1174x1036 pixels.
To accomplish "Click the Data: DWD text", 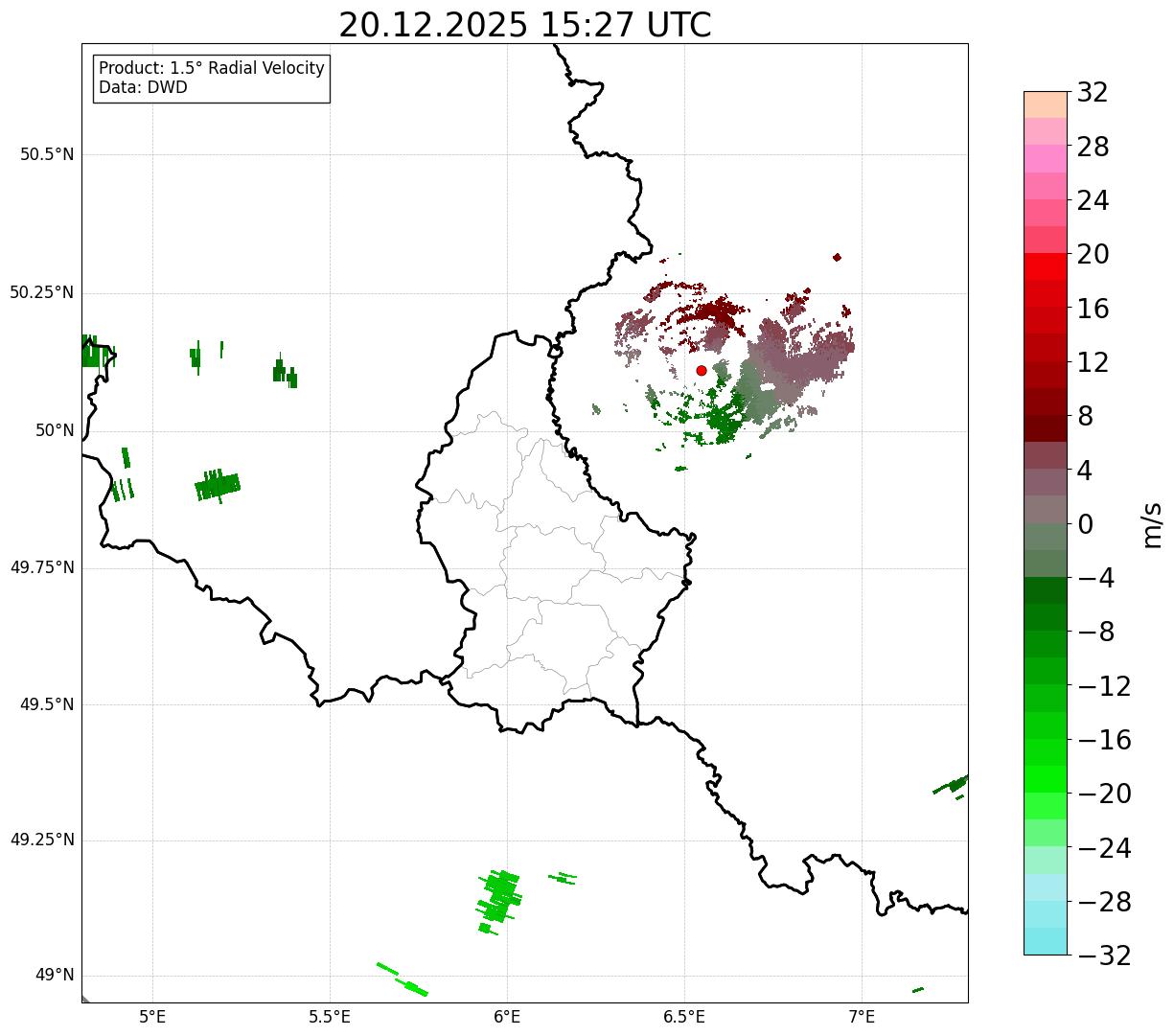I will [143, 87].
